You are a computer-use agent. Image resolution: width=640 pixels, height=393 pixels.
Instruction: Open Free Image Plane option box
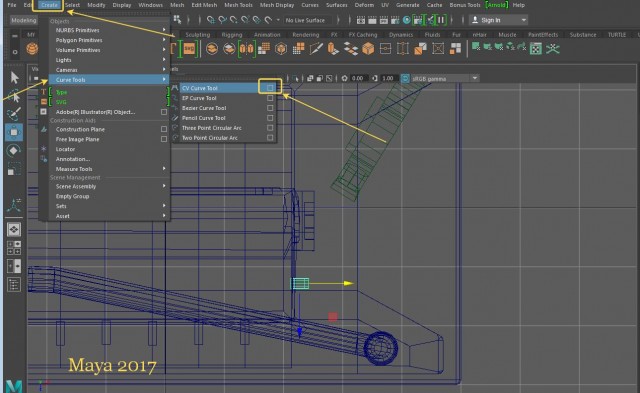(x=164, y=139)
